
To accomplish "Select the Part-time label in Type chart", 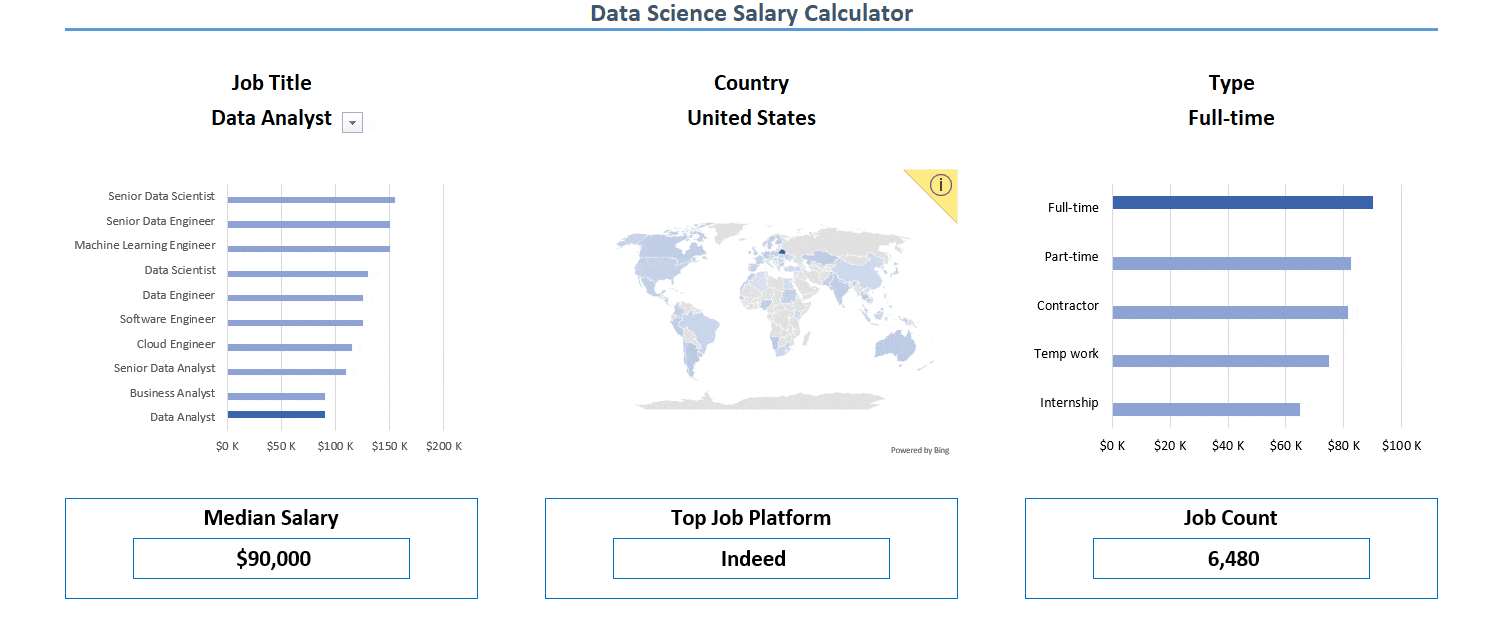I will [x=1071, y=256].
